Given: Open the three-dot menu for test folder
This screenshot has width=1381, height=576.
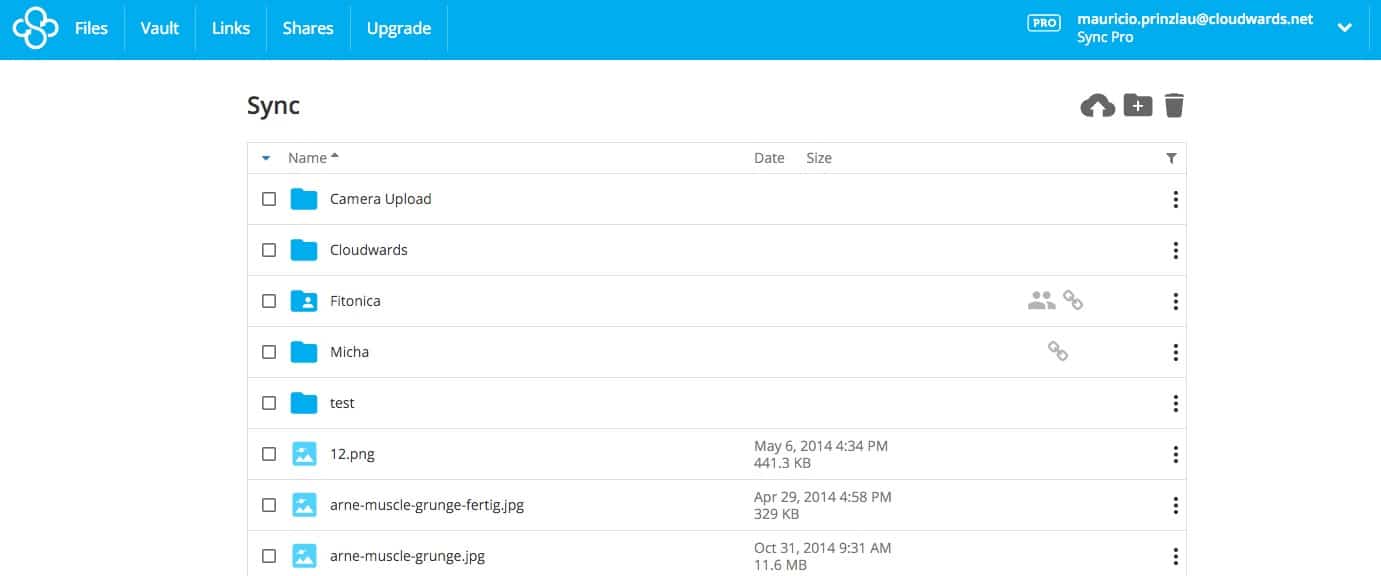Looking at the screenshot, I should point(1175,403).
